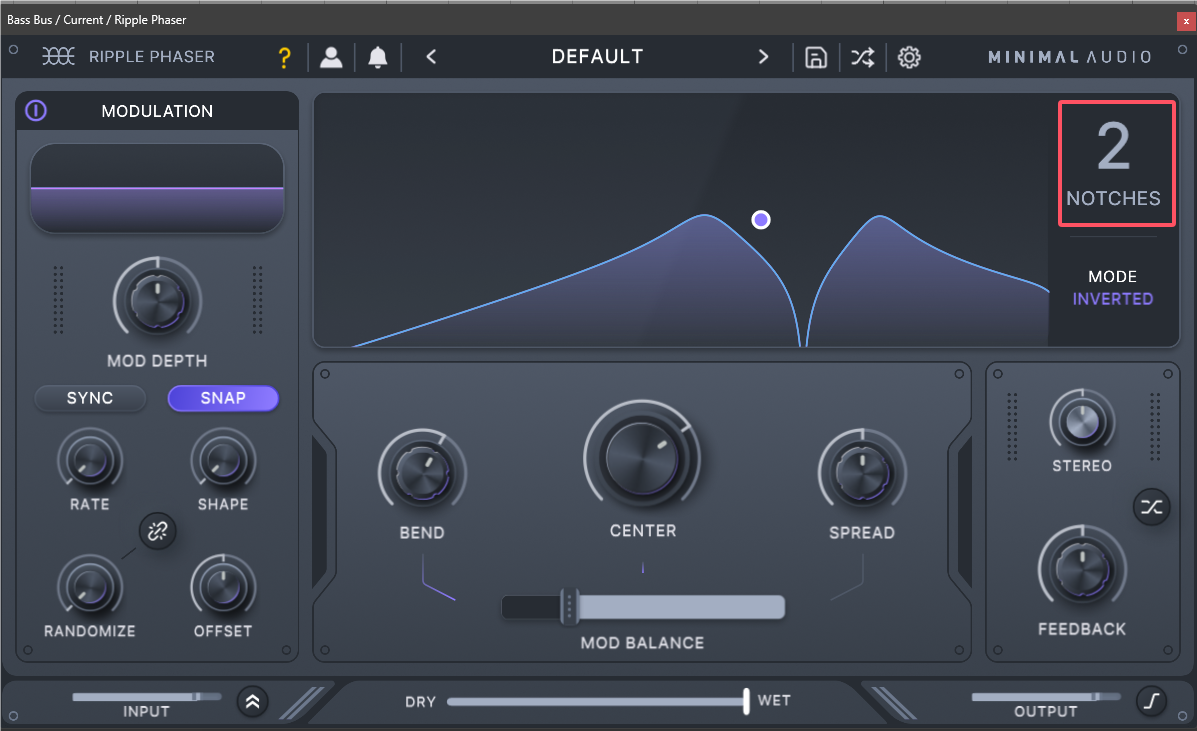The height and width of the screenshot is (731, 1197).
Task: Open the user account icon
Action: (x=331, y=58)
